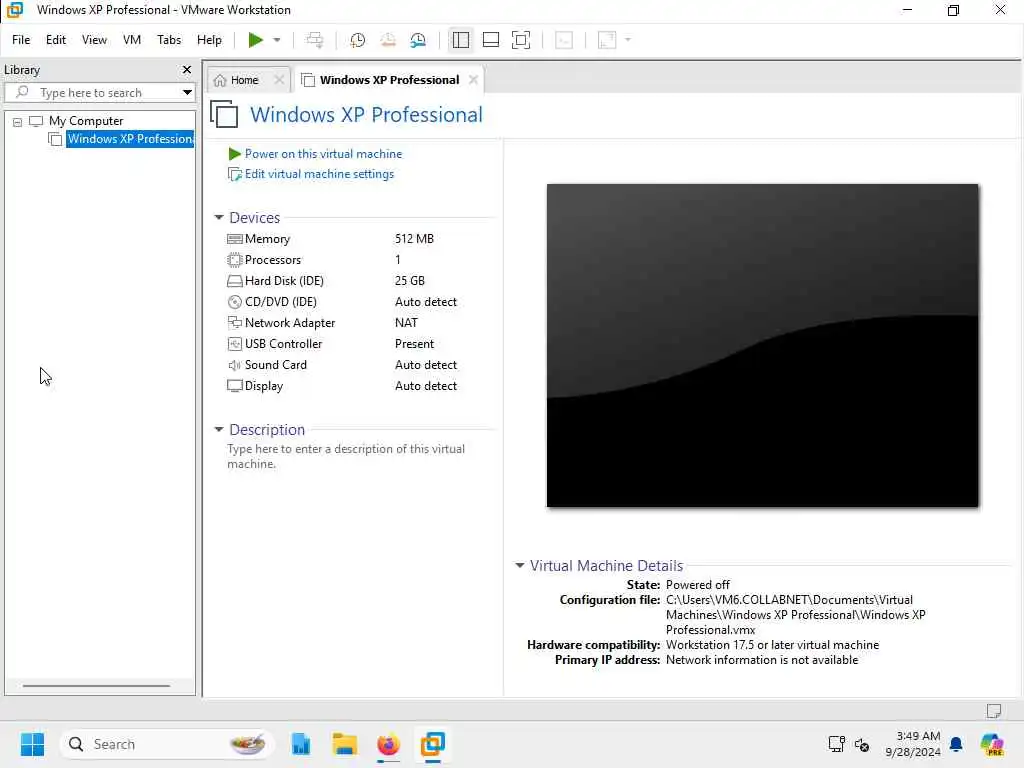This screenshot has width=1024, height=768.
Task: Open the File menu
Action: pos(21,40)
